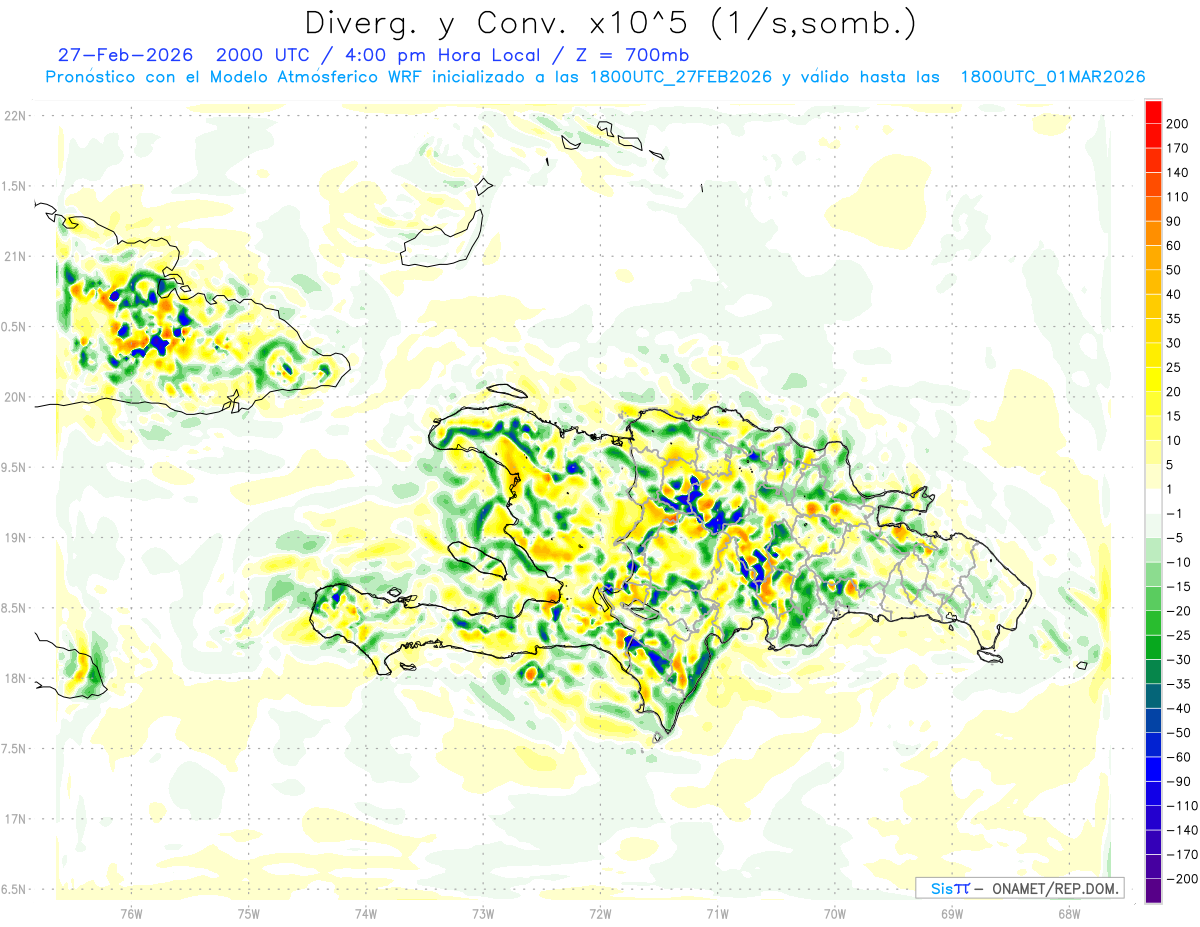Click the 0.5N latitude label
This screenshot has height=927, width=1200.
click(x=15, y=327)
